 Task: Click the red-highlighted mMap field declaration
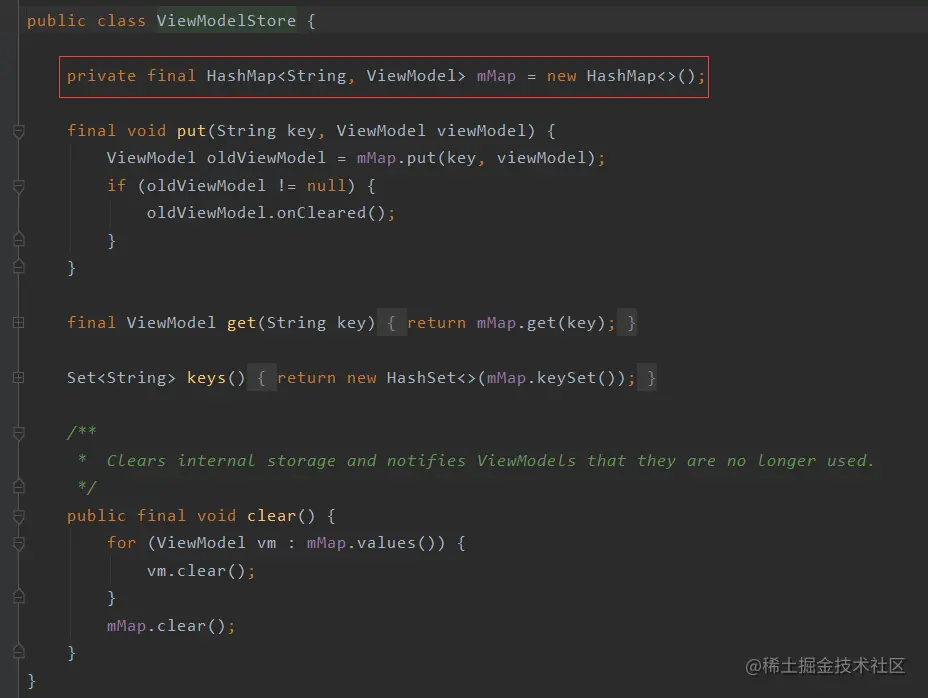tap(384, 75)
